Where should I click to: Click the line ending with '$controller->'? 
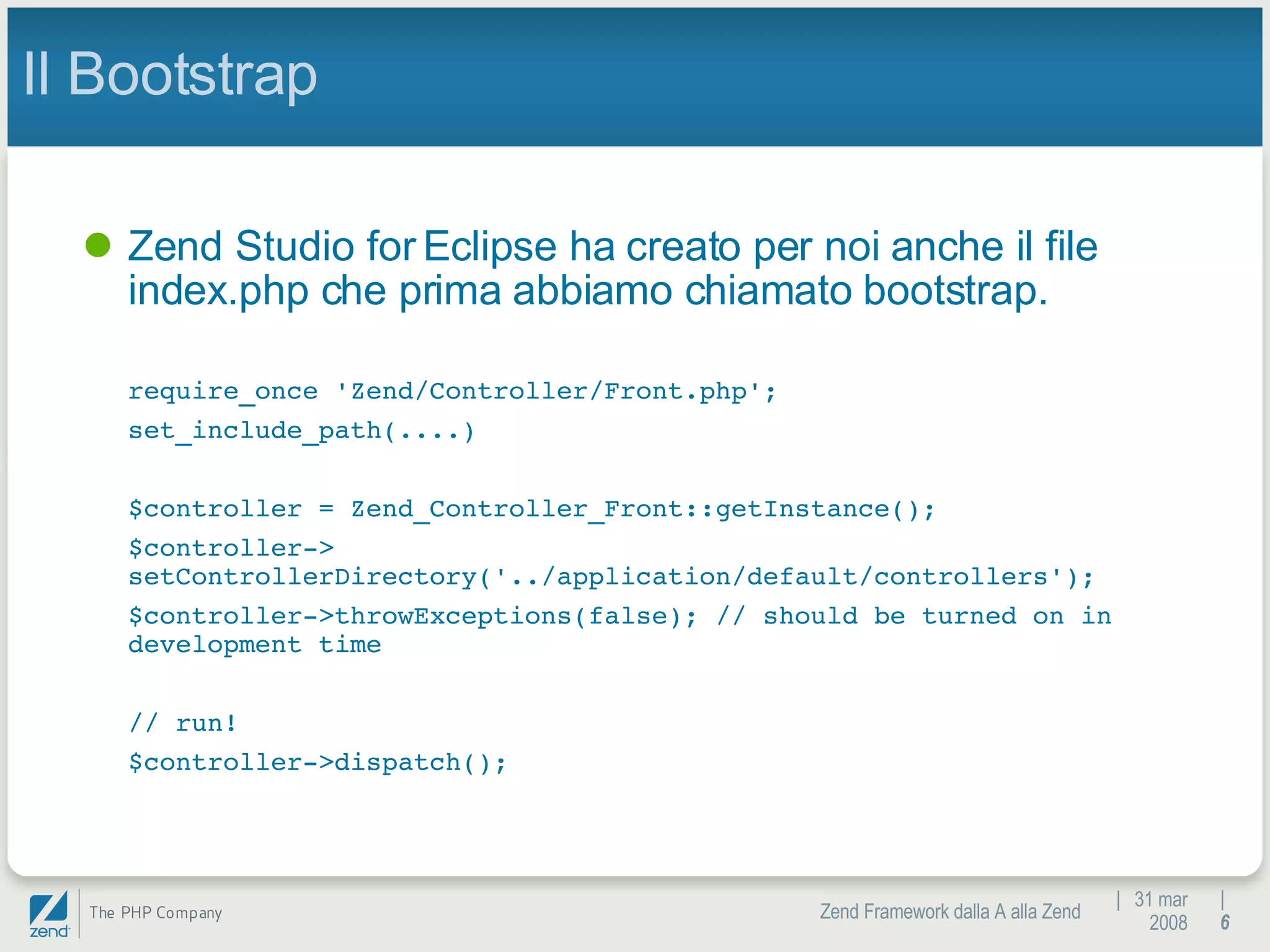point(231,549)
